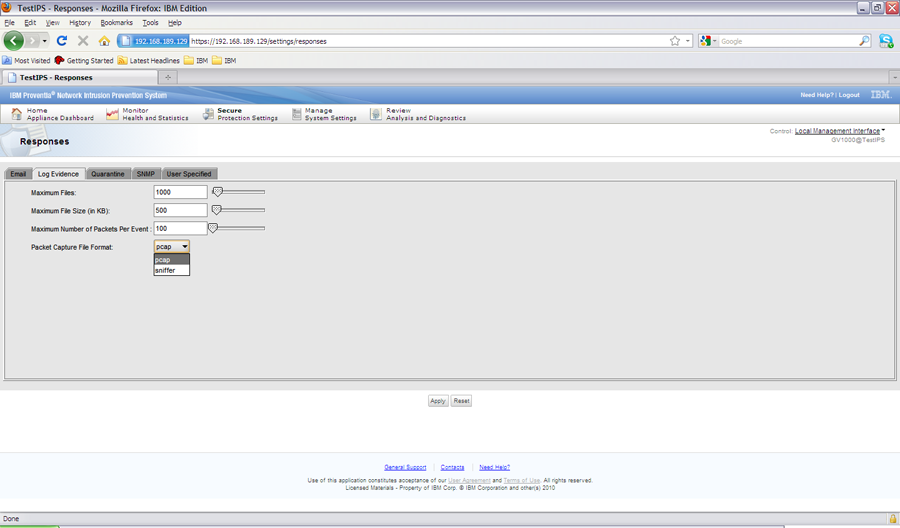The image size is (900, 528).
Task: Click the Skype icon in browser toolbar
Action: 886,41
